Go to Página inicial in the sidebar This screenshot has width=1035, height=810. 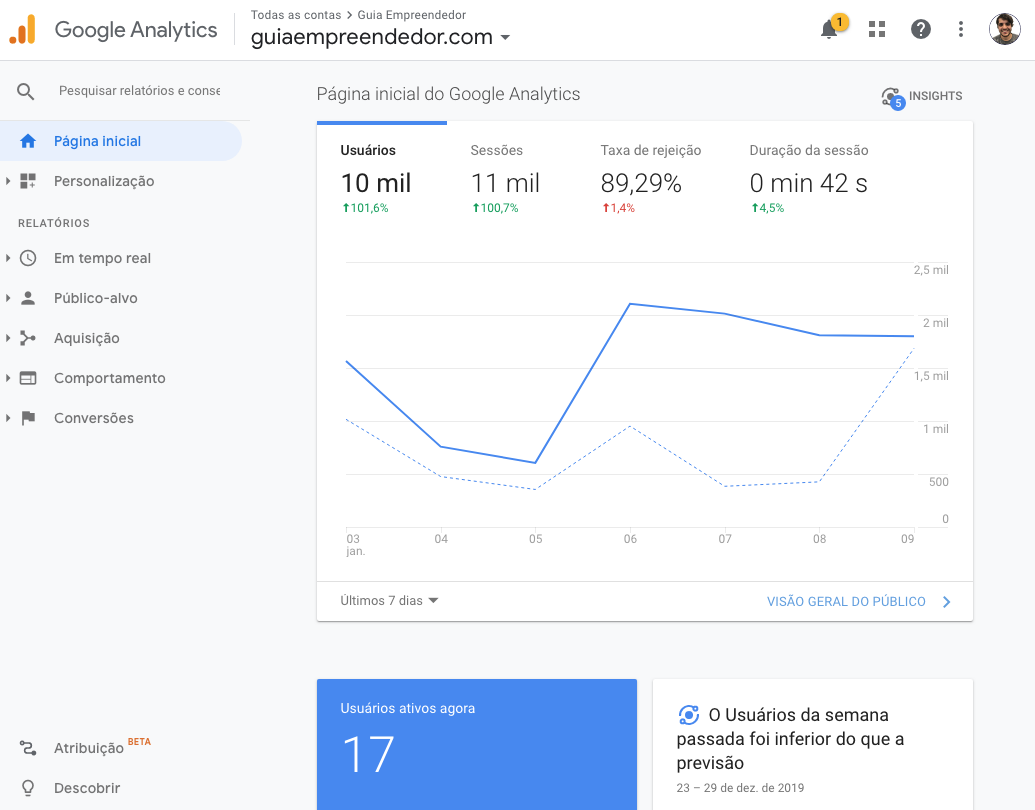click(x=121, y=141)
